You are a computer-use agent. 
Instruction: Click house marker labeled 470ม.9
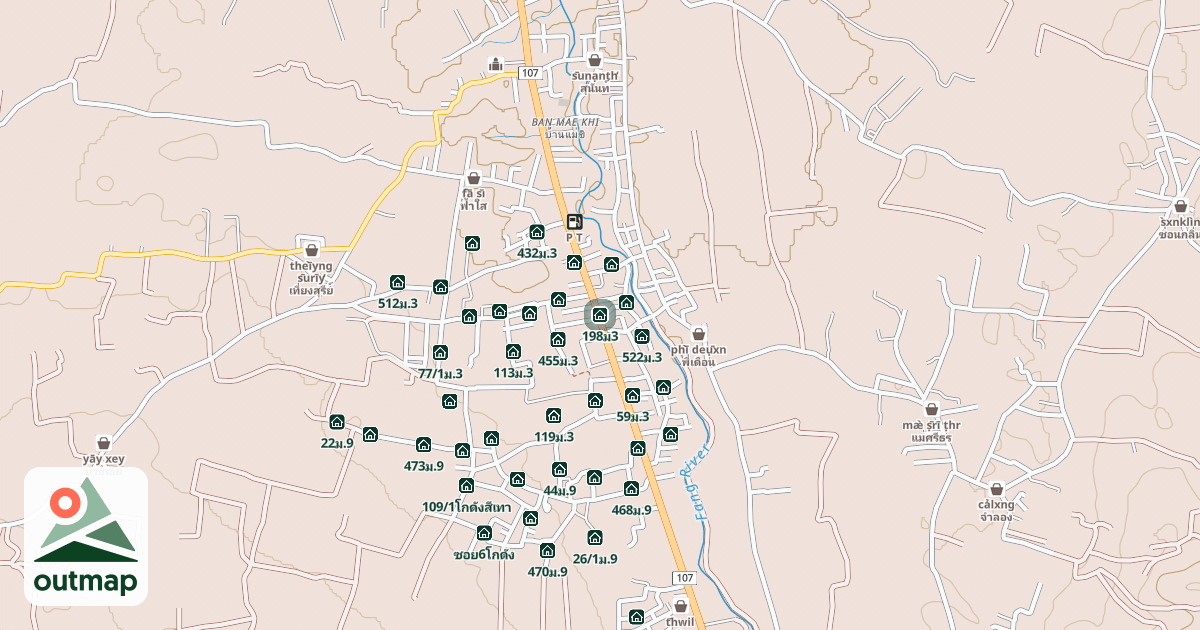point(548,551)
